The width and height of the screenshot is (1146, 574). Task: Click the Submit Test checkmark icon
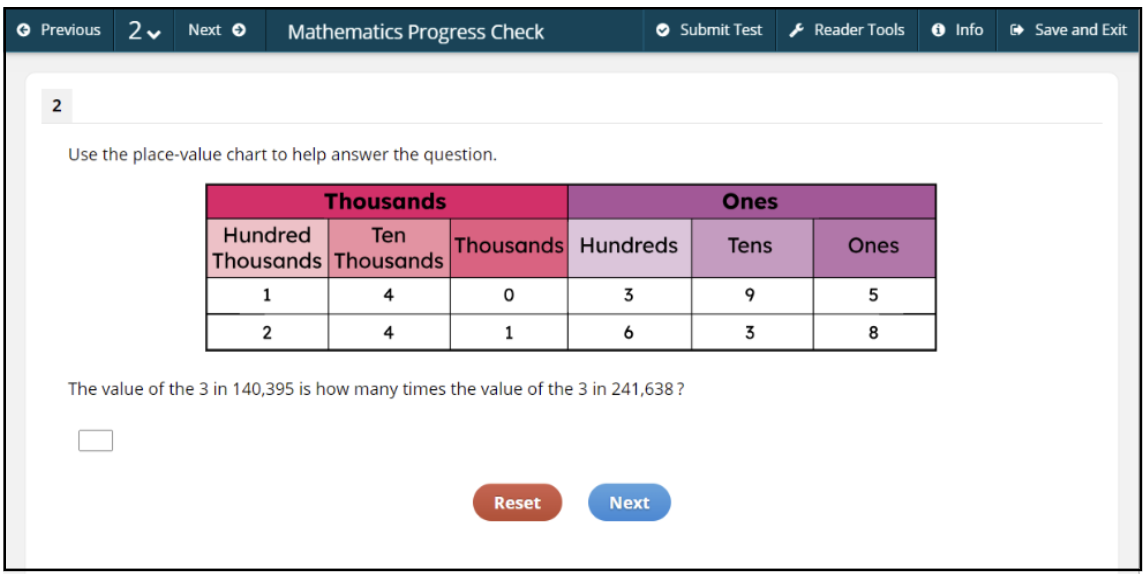(663, 30)
